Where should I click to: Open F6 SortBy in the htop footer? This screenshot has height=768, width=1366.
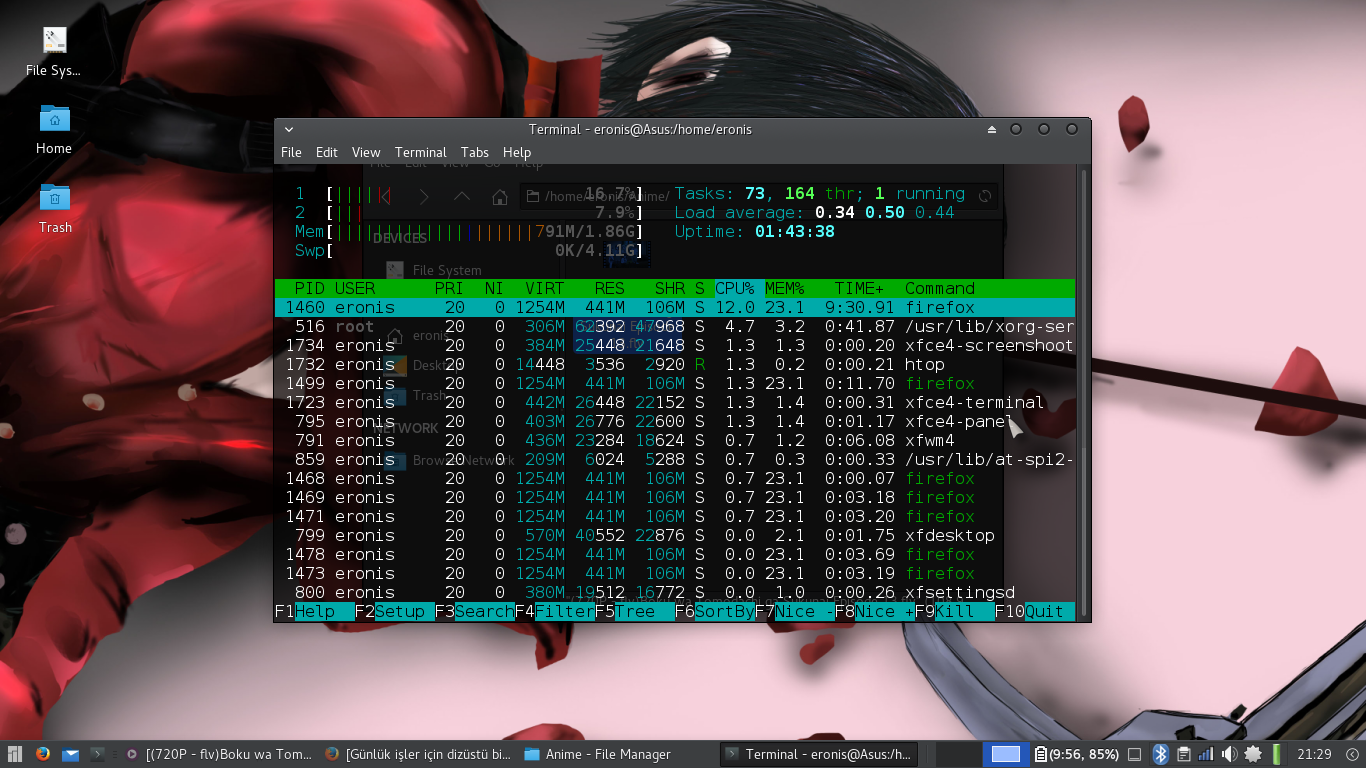[x=715, y=611]
